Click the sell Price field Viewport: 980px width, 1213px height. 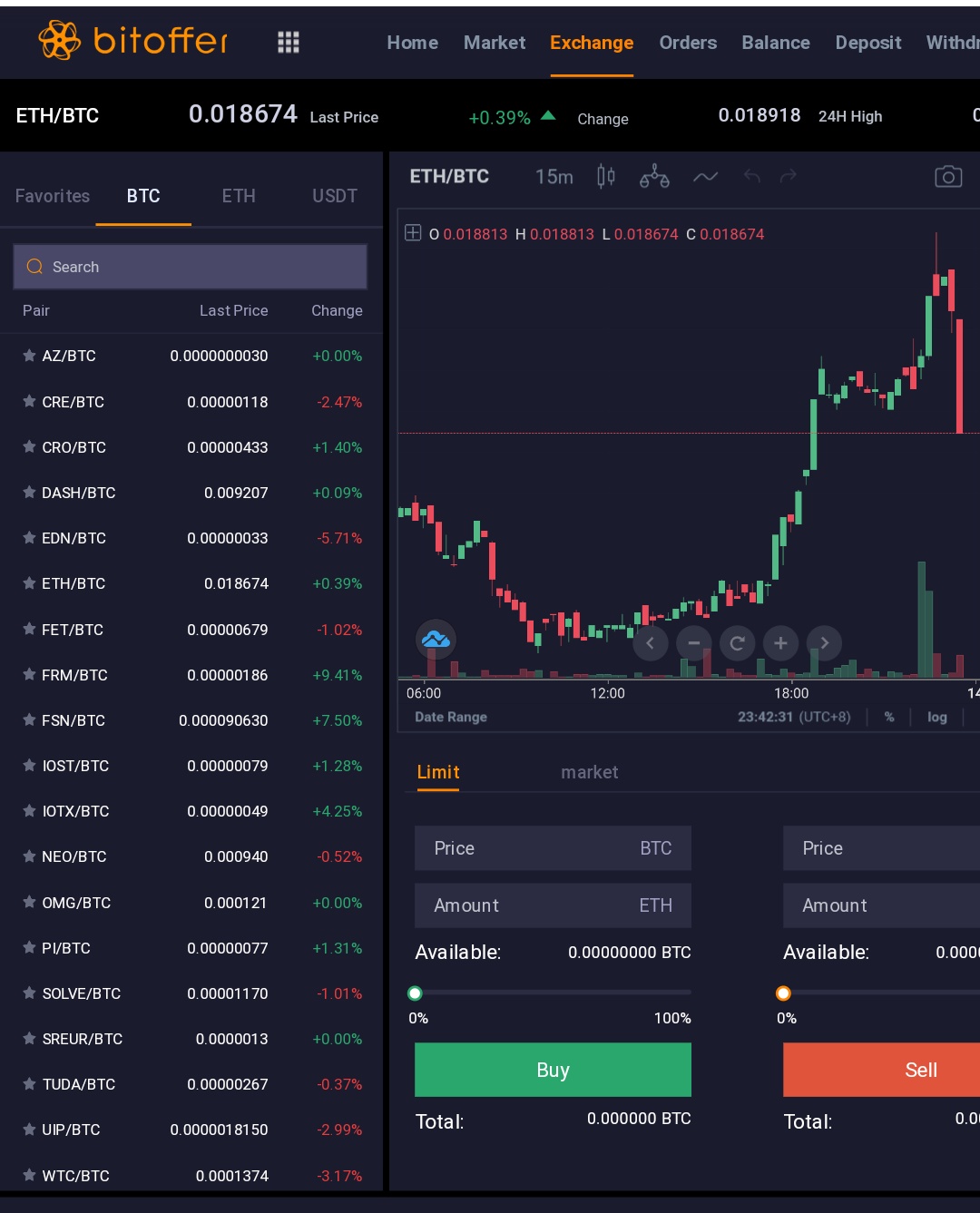[x=881, y=848]
